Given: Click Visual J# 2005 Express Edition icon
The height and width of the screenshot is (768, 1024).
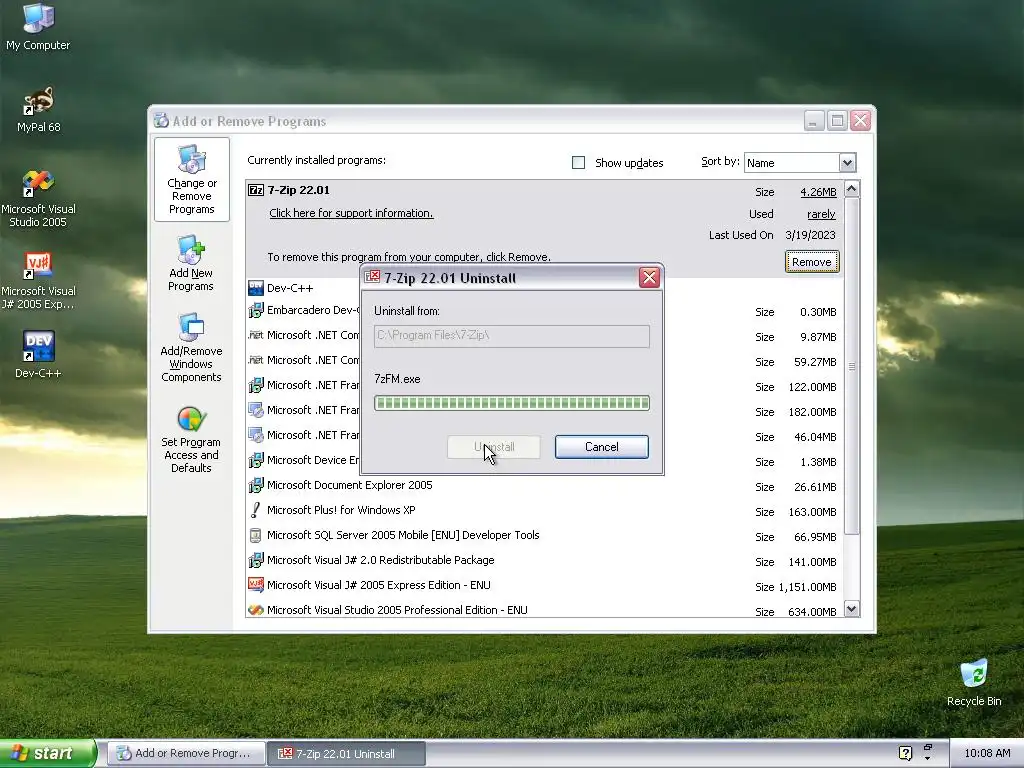Looking at the screenshot, I should [255, 585].
